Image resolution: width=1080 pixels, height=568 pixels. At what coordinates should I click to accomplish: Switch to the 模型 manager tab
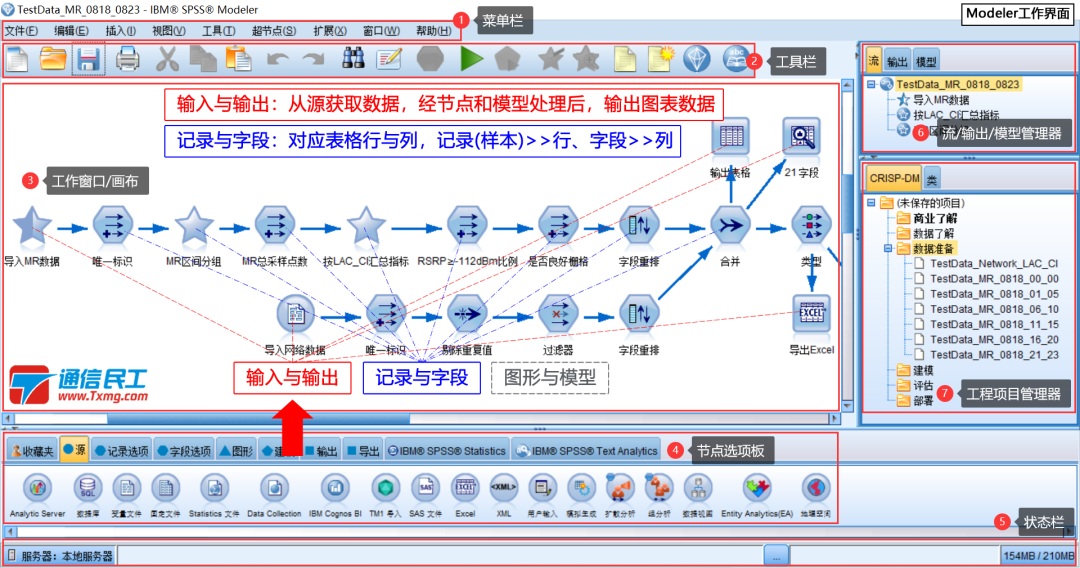point(926,61)
